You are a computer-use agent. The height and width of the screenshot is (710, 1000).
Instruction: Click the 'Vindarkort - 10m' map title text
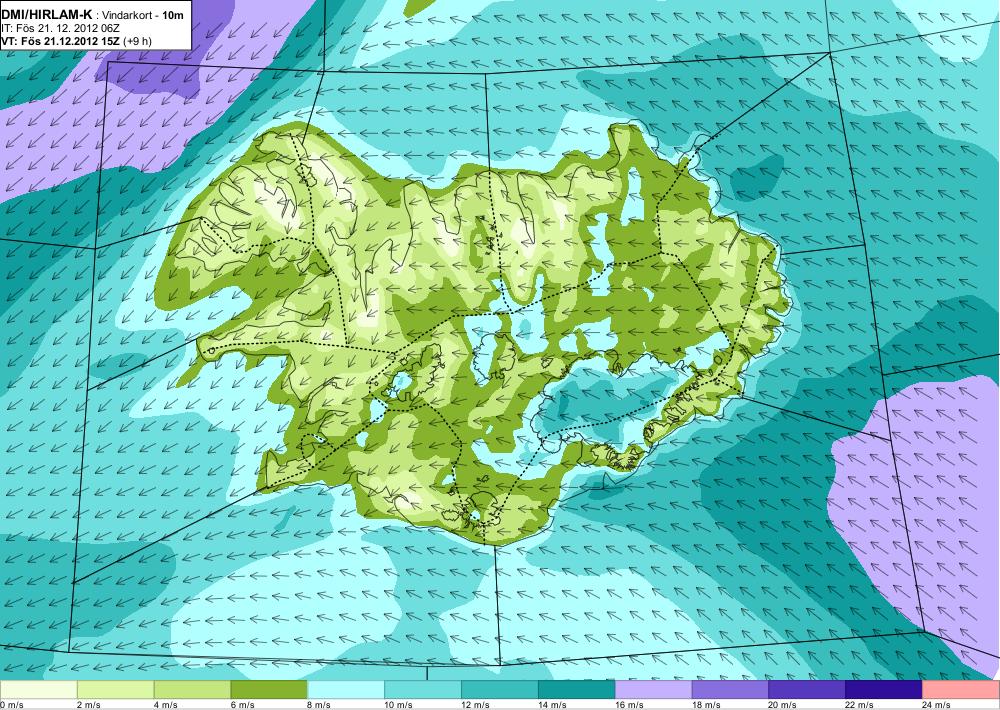pyautogui.click(x=143, y=15)
